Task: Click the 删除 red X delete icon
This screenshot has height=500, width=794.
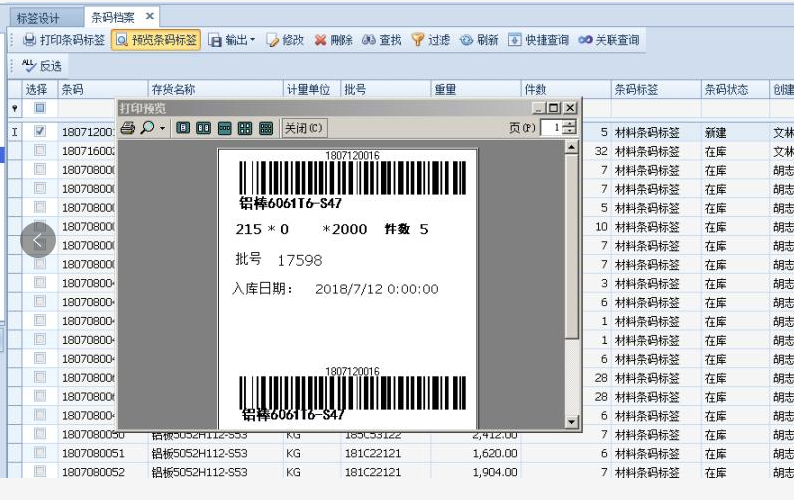Action: [x=320, y=40]
